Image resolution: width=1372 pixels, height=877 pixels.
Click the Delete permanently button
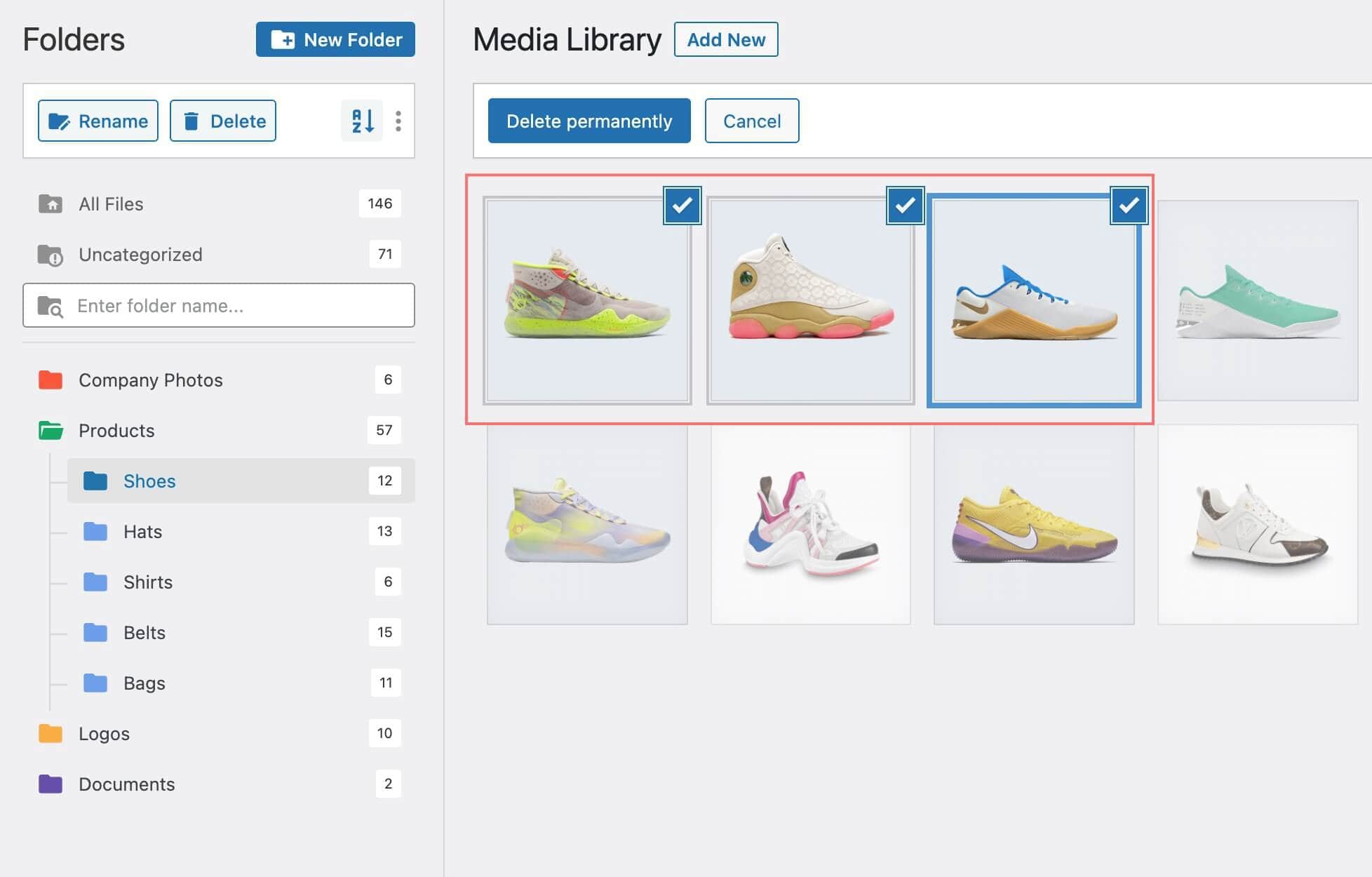tap(589, 120)
